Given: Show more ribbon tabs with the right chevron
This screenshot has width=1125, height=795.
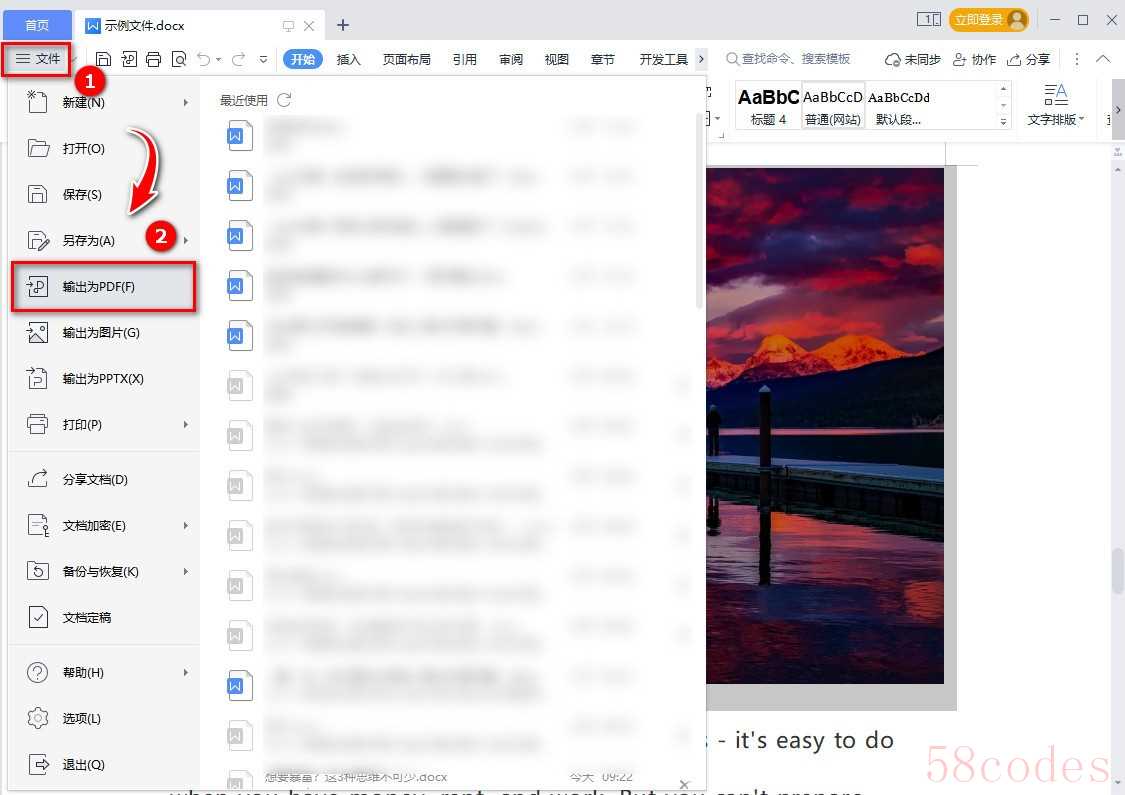Looking at the screenshot, I should [701, 59].
